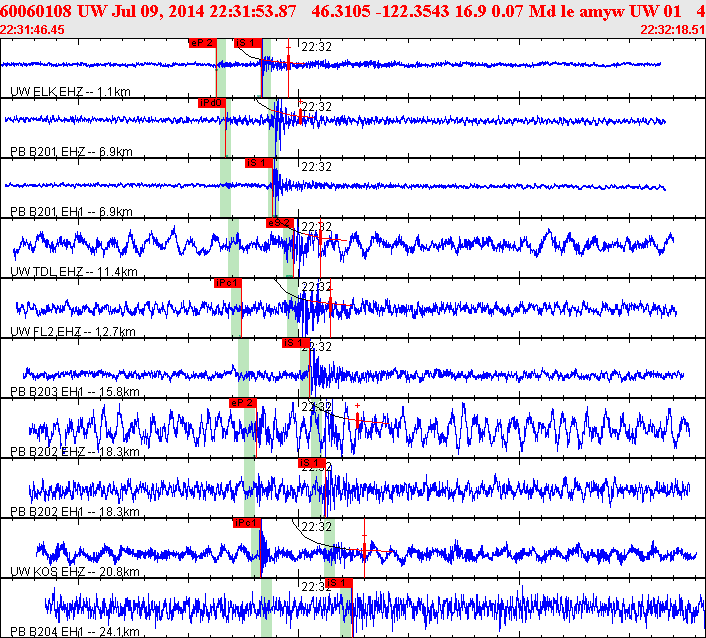Select the iS 1 pick flag on UW ELK EHZ
This screenshot has height=638, width=706.
click(x=248, y=43)
